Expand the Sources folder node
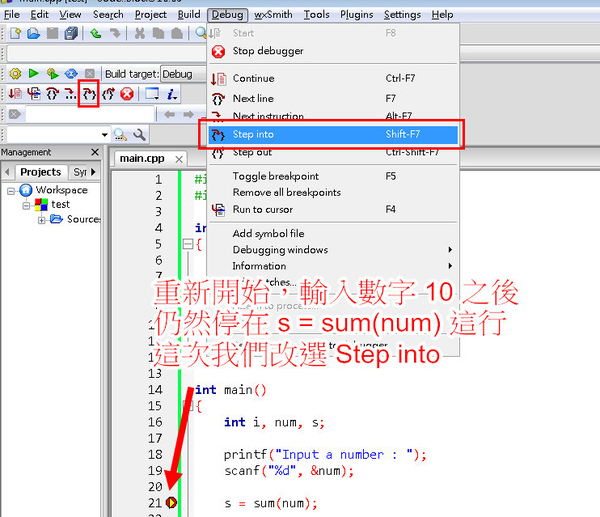Screen dimensions: 600x517 (42, 220)
